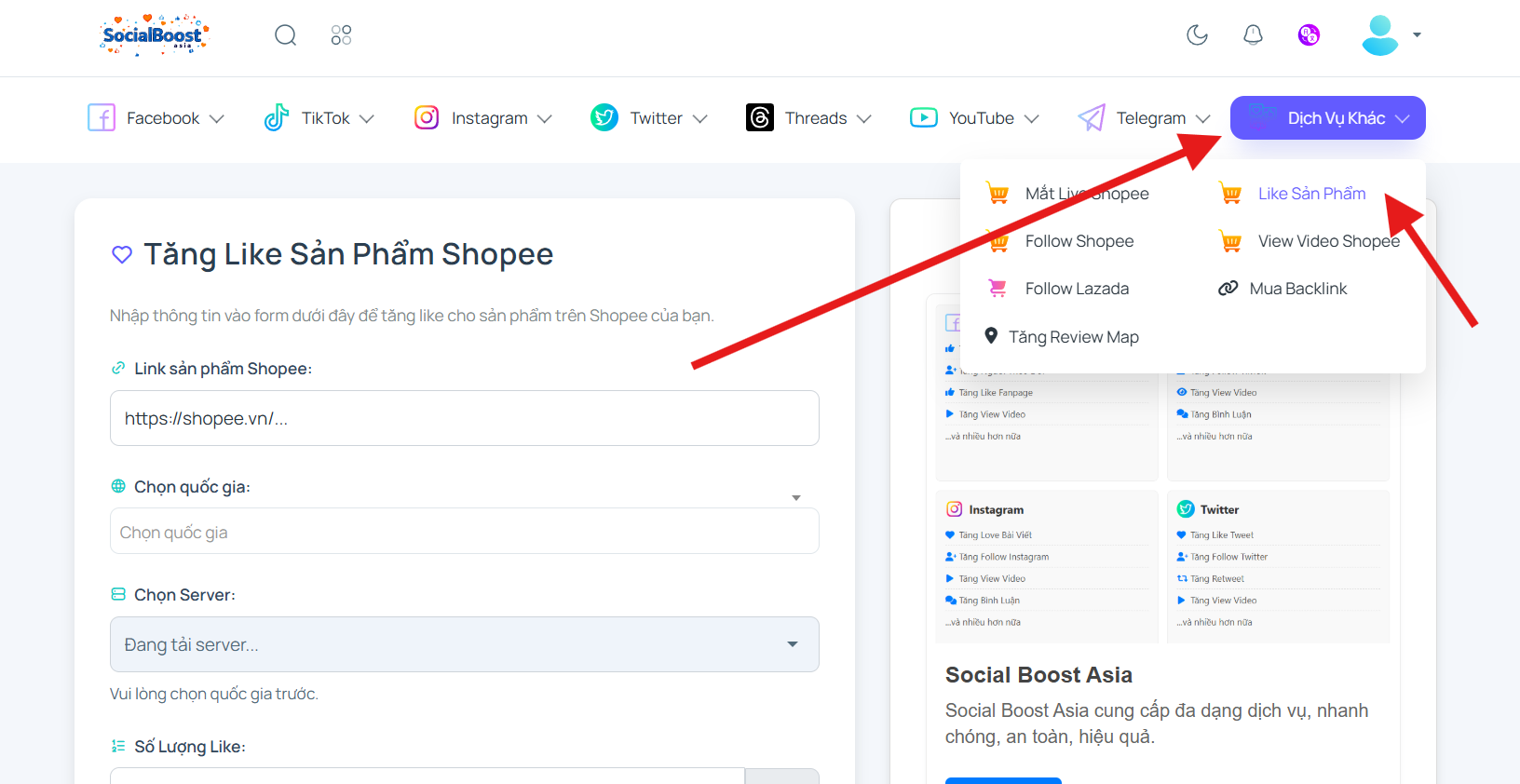Click pink cart icon beside Follow Lazada

tap(997, 289)
